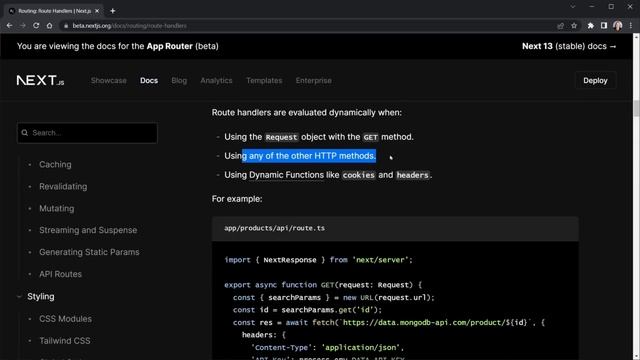640x360 pixels.
Task: Open the browser home icon
Action: pos(49,25)
